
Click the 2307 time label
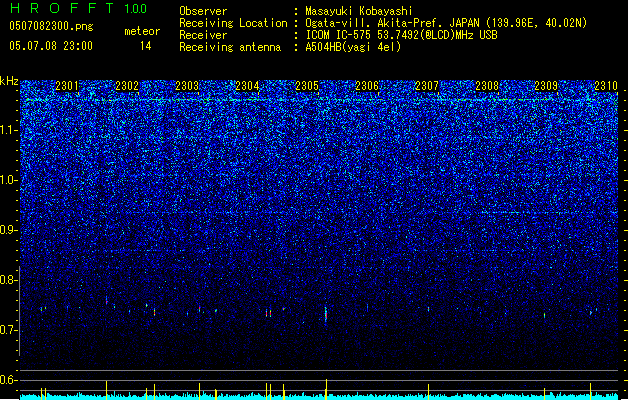point(427,86)
